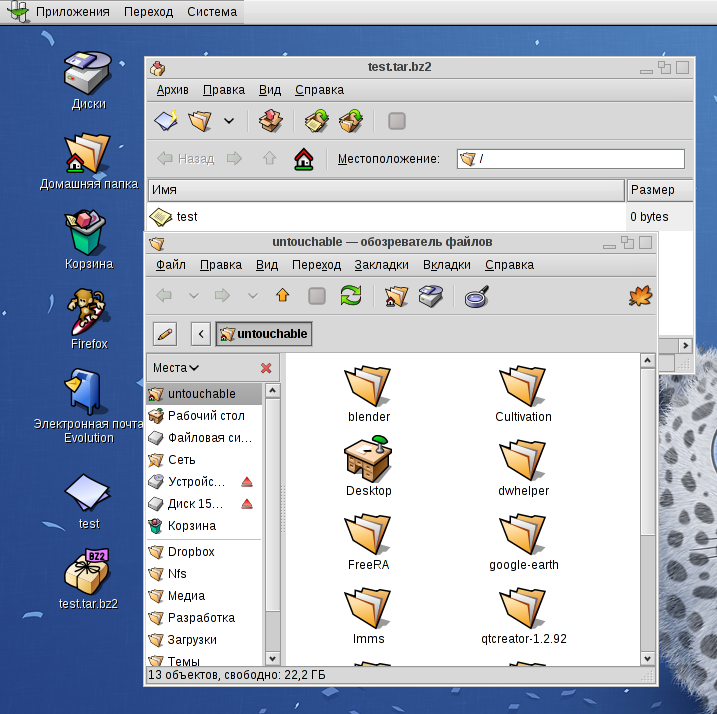Click file view scrollbar down arrow
Image resolution: width=717 pixels, height=714 pixels.
coord(647,659)
